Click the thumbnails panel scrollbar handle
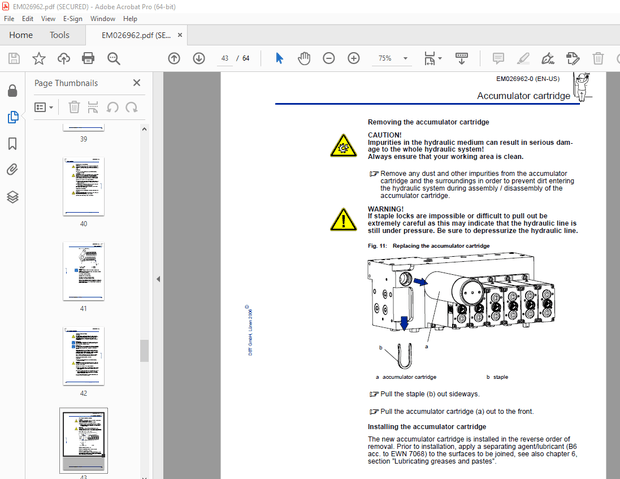Image resolution: width=620 pixels, height=479 pixels. (x=144, y=350)
